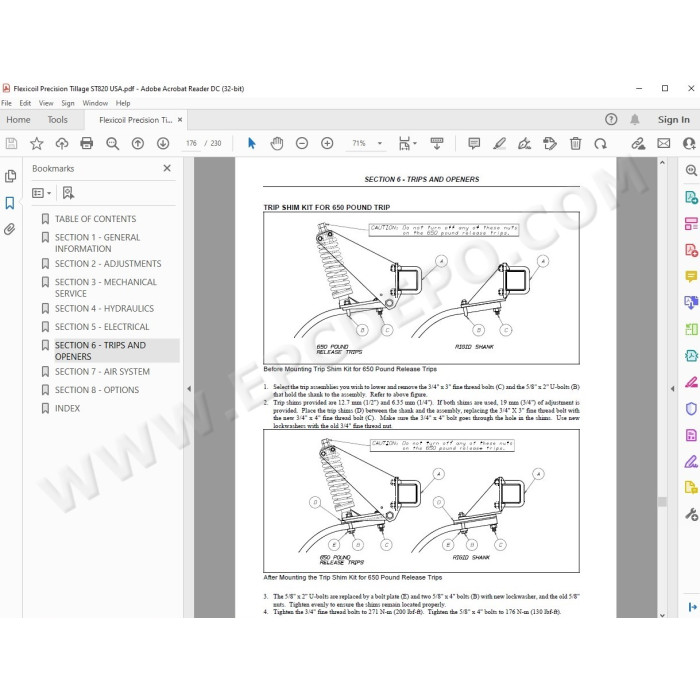Rotate the page view clockwise
Viewport: 700px width, 700px height.
(600, 143)
